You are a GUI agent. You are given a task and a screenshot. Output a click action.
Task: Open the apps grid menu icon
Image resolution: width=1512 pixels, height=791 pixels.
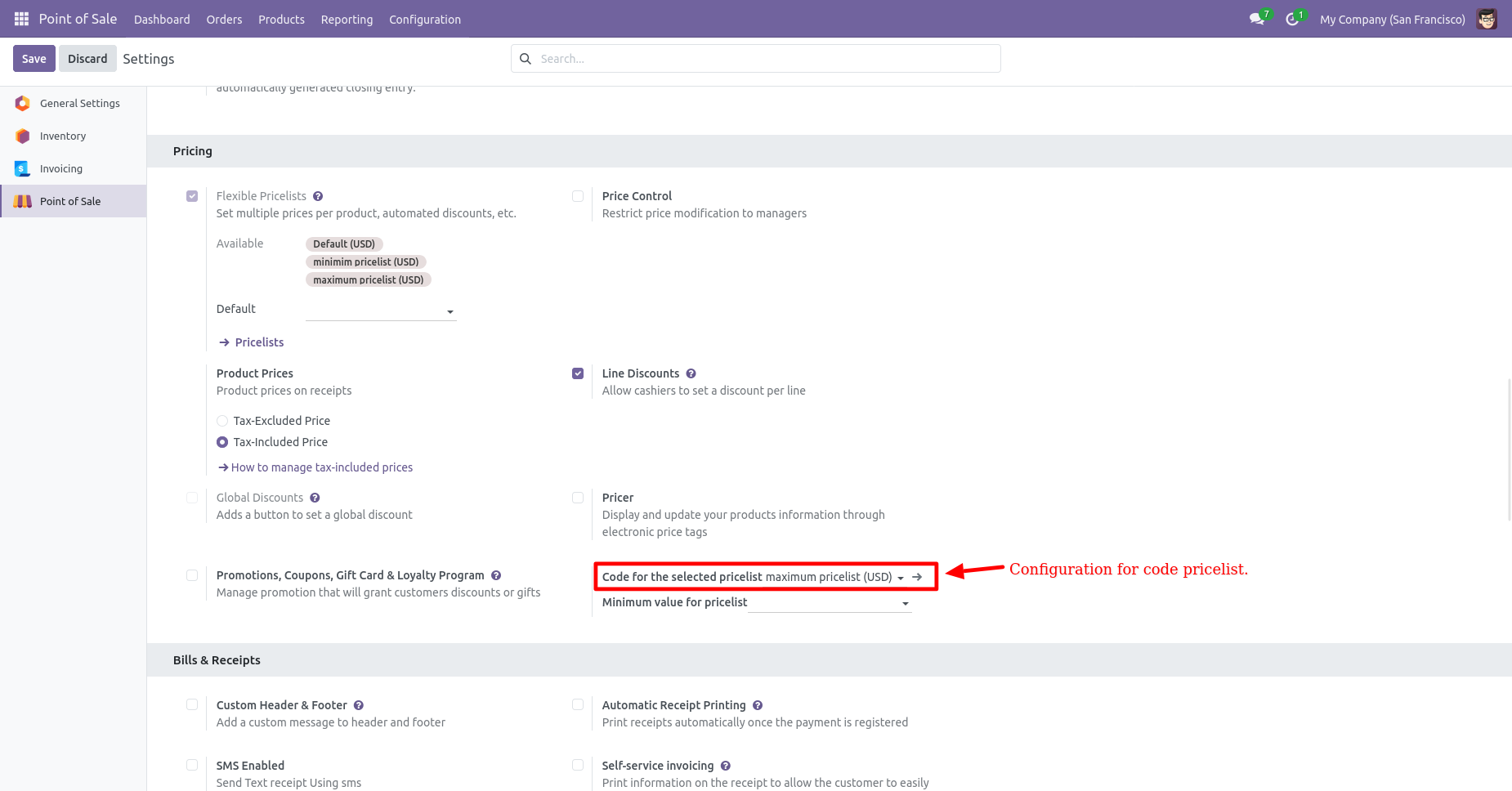point(21,19)
